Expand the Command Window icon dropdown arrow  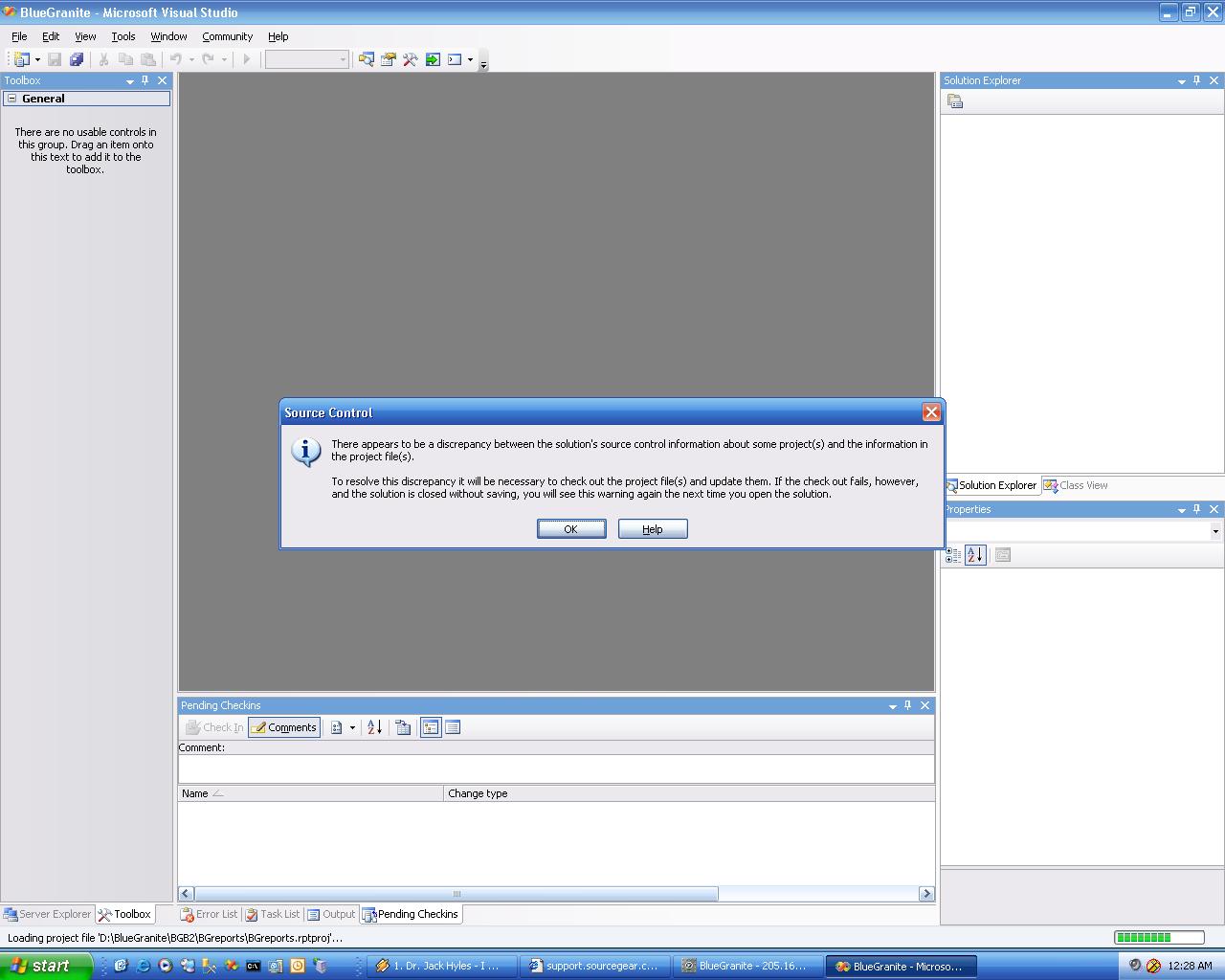[x=470, y=59]
